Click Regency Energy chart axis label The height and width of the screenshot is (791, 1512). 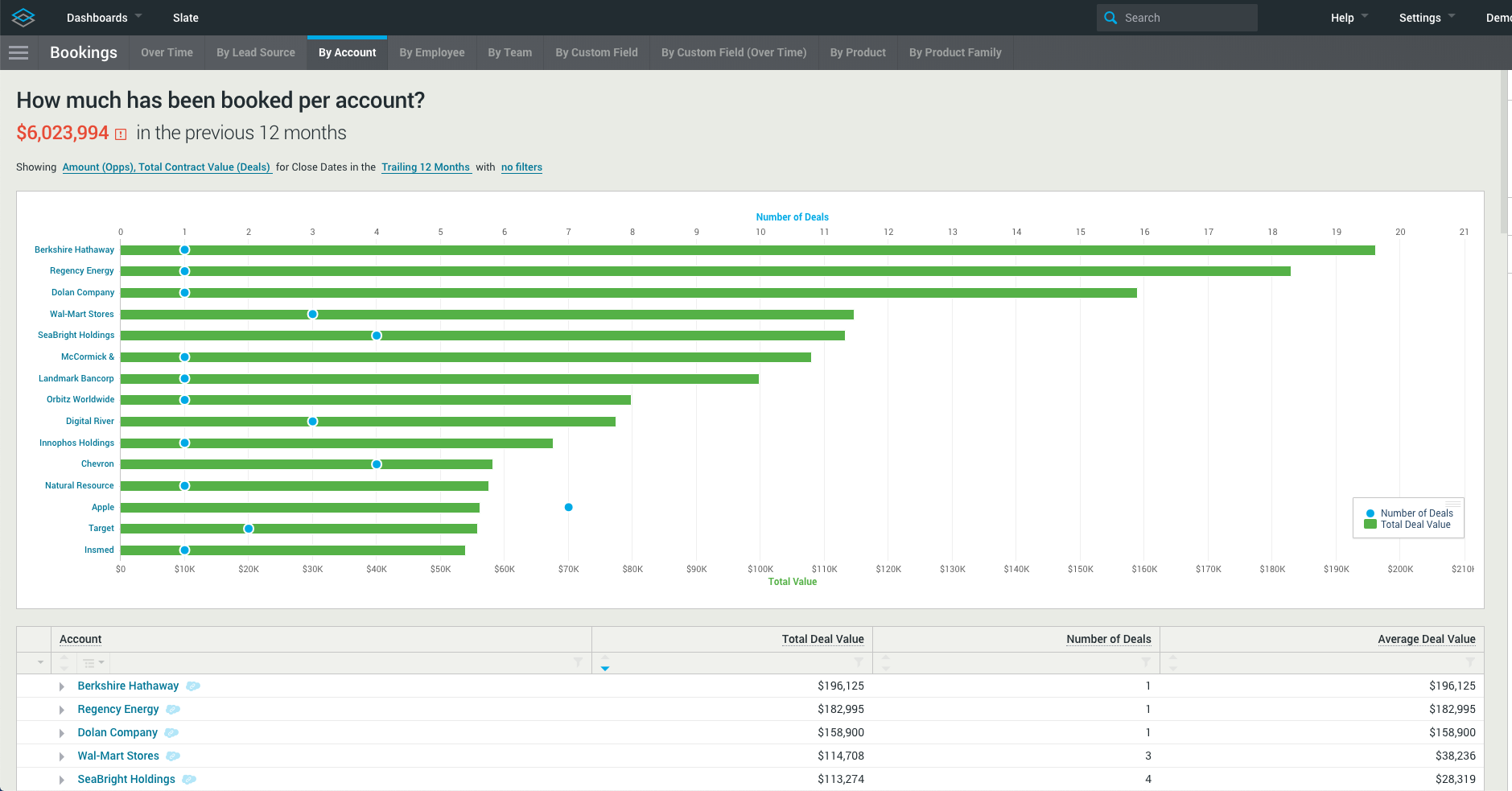tap(82, 271)
